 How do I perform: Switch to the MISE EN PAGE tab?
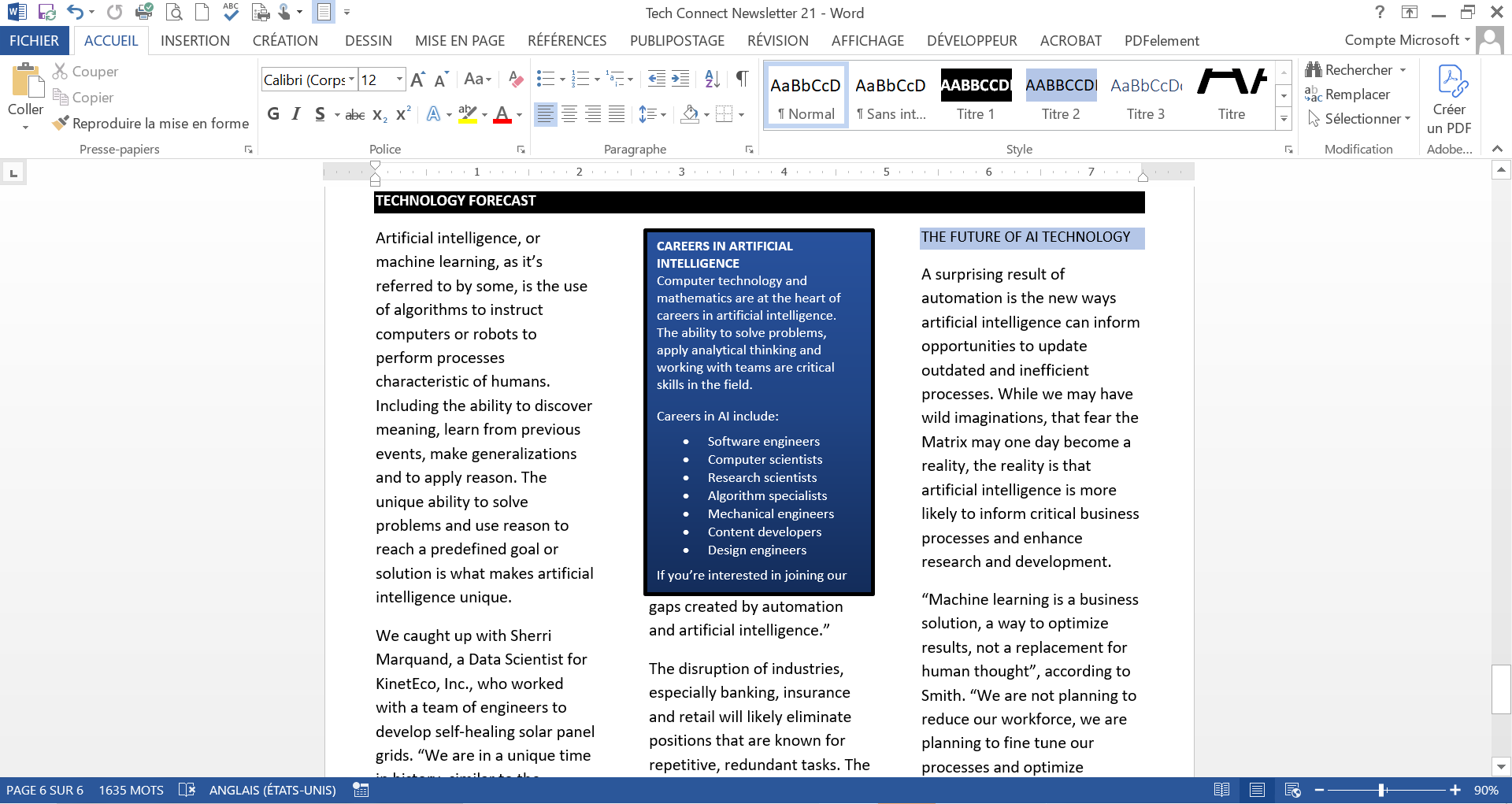click(460, 41)
